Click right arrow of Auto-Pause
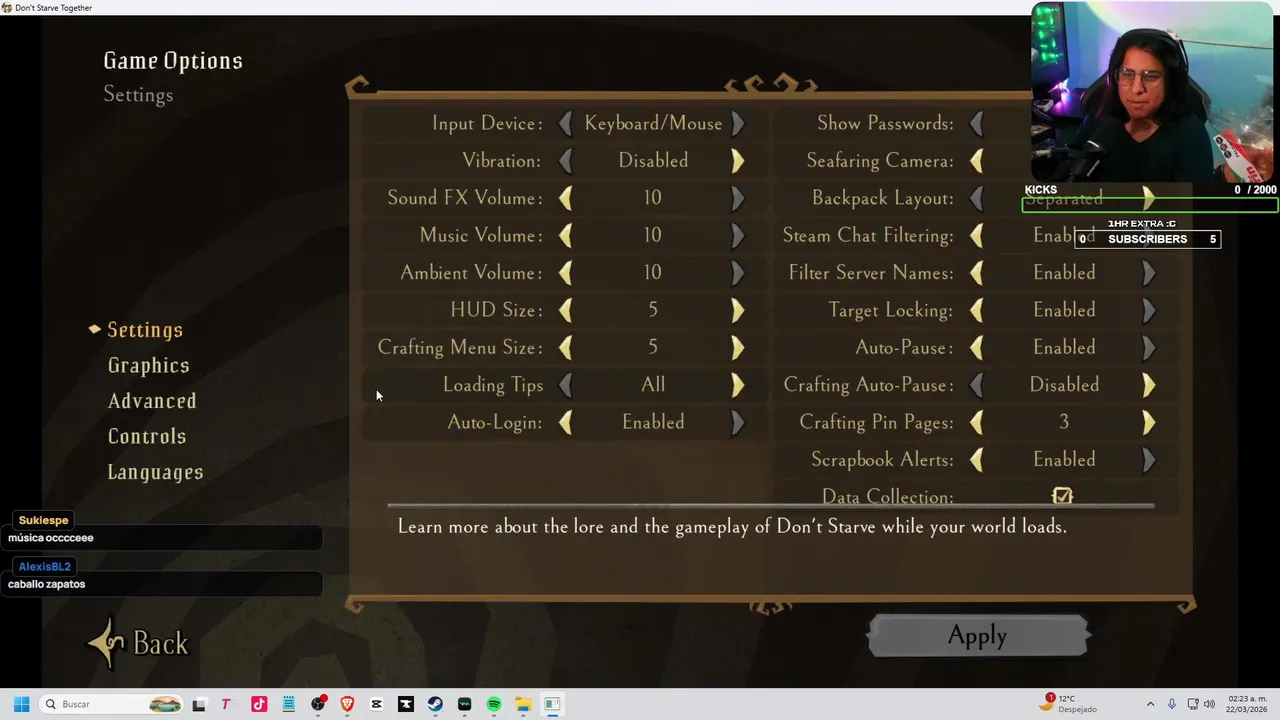The width and height of the screenshot is (1280, 720). (1148, 348)
